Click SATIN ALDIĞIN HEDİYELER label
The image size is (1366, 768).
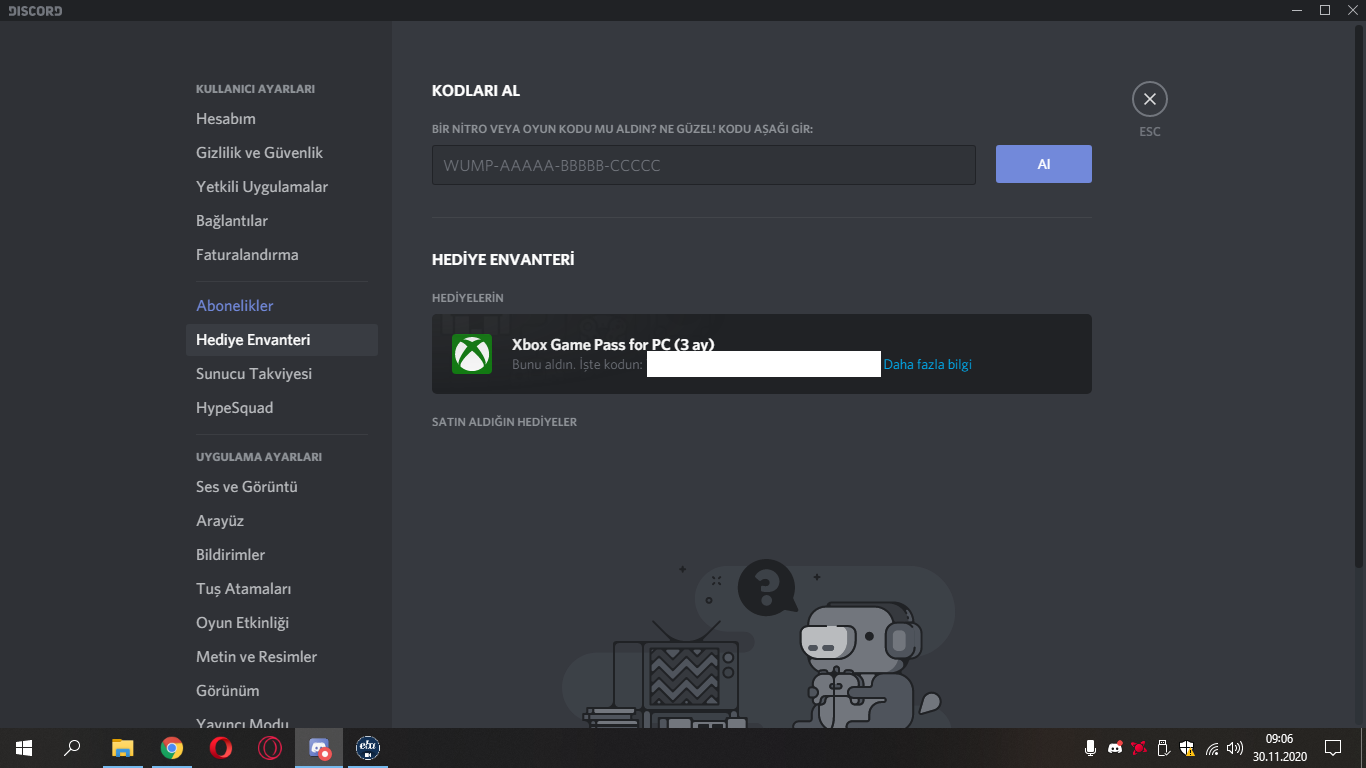pyautogui.click(x=505, y=422)
